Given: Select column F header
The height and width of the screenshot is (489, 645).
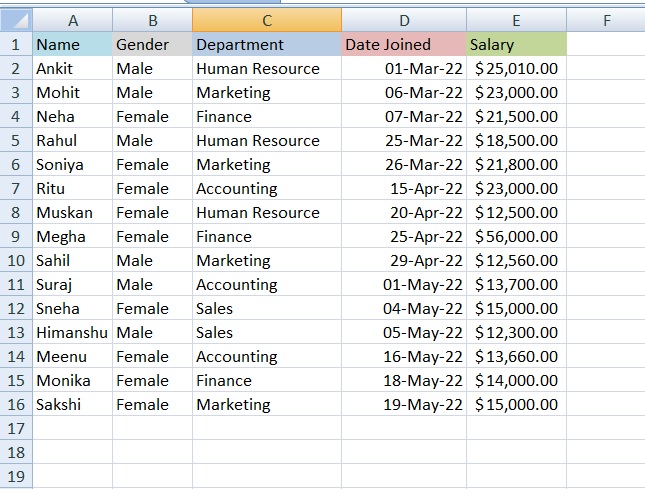Looking at the screenshot, I should 606,20.
